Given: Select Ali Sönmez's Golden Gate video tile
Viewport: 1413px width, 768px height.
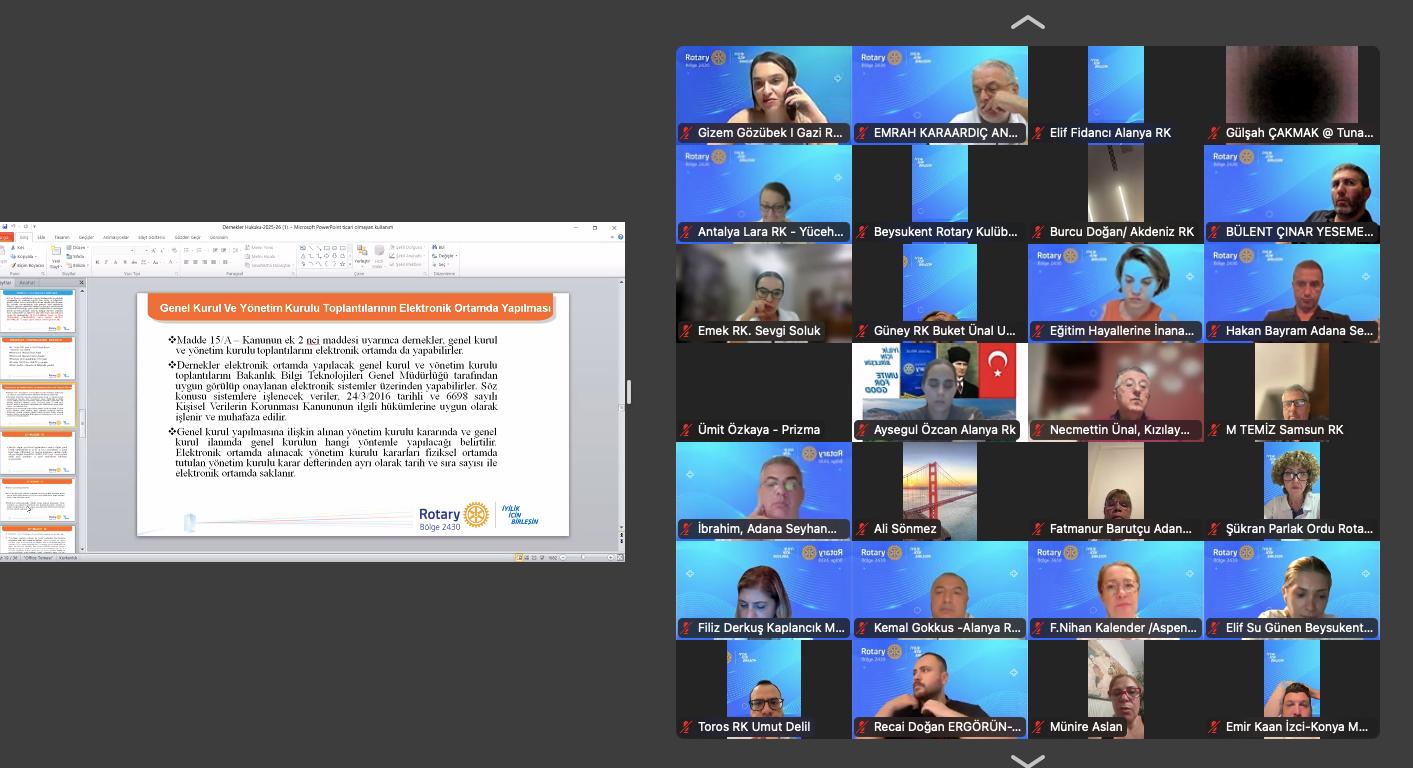Looking at the screenshot, I should 939,490.
